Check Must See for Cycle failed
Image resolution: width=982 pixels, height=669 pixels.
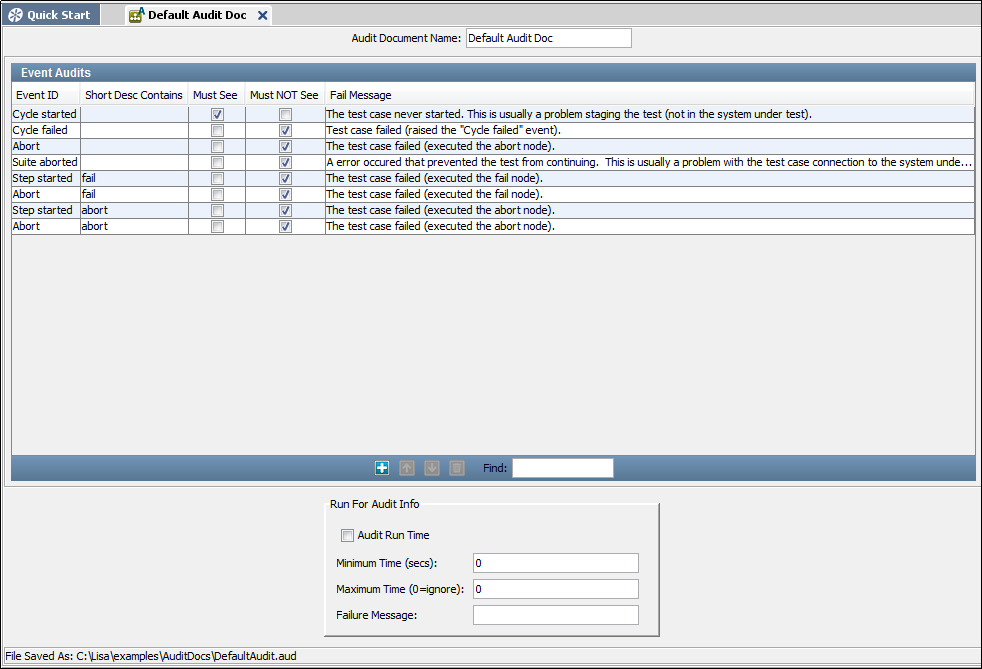pos(217,130)
